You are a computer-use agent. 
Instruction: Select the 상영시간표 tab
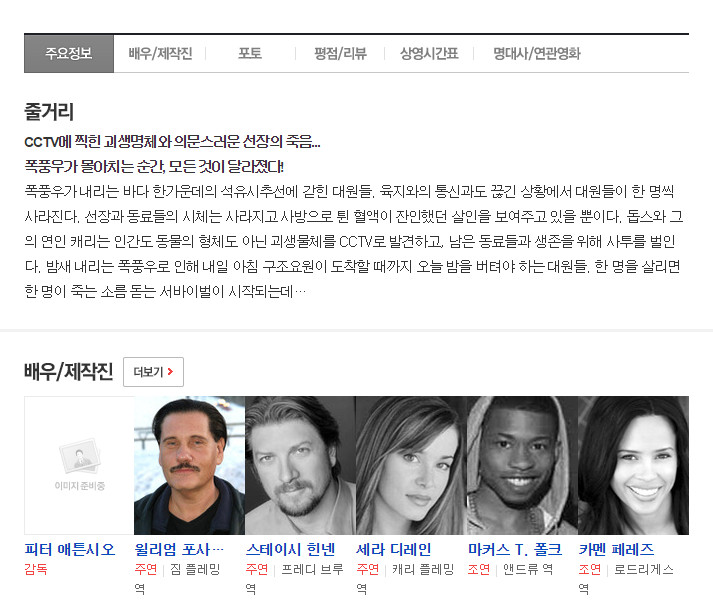point(429,54)
